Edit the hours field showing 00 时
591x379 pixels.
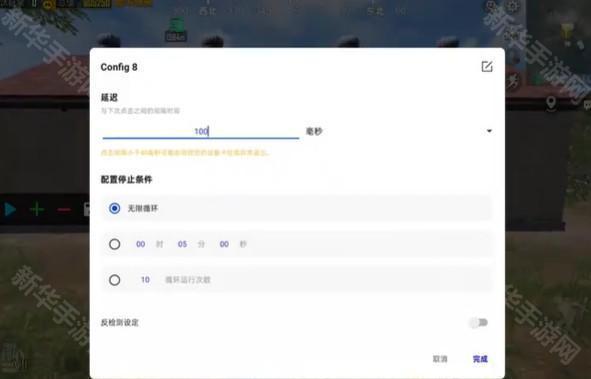141,244
